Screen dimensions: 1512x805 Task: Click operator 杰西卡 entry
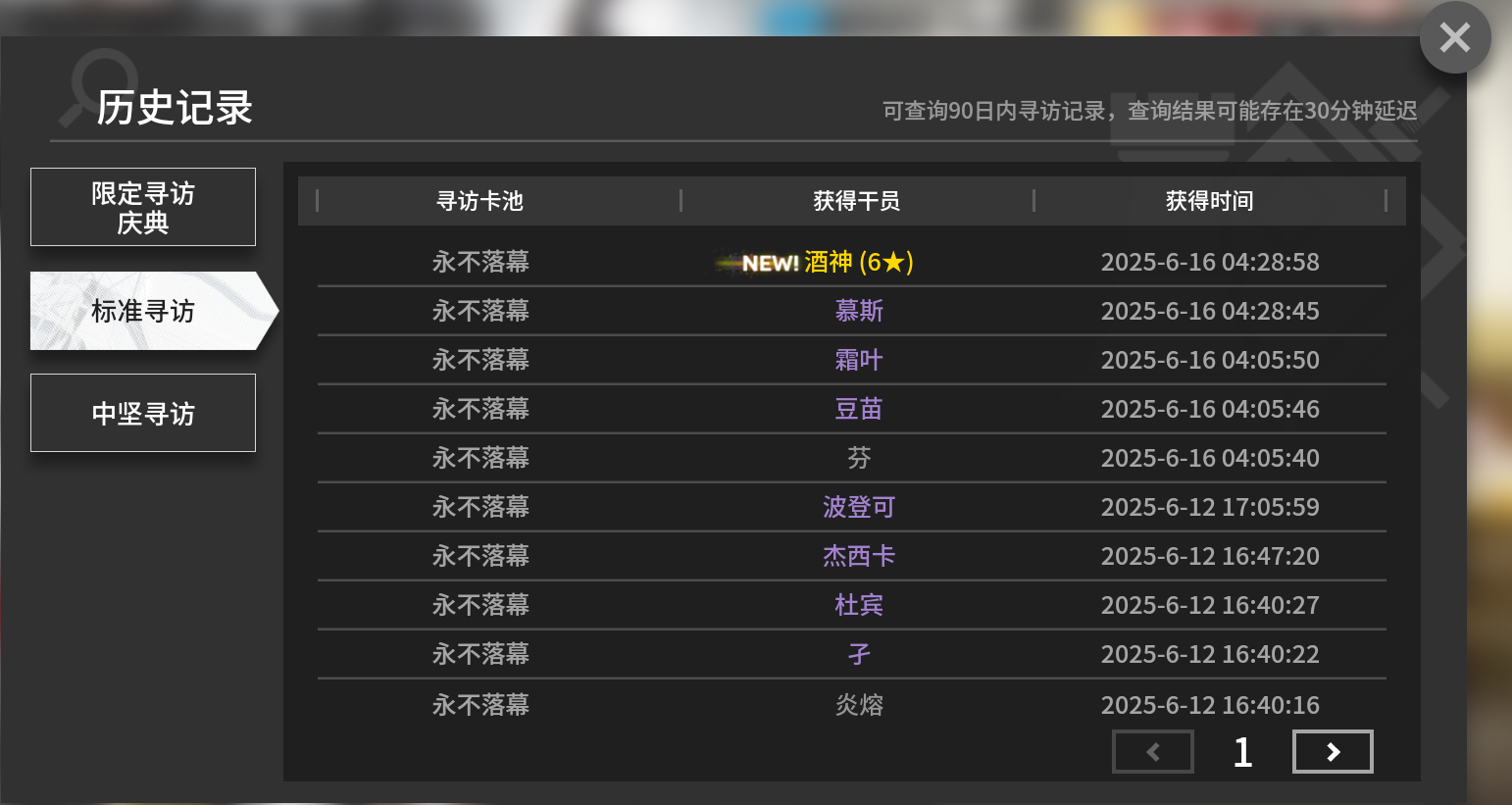click(859, 556)
